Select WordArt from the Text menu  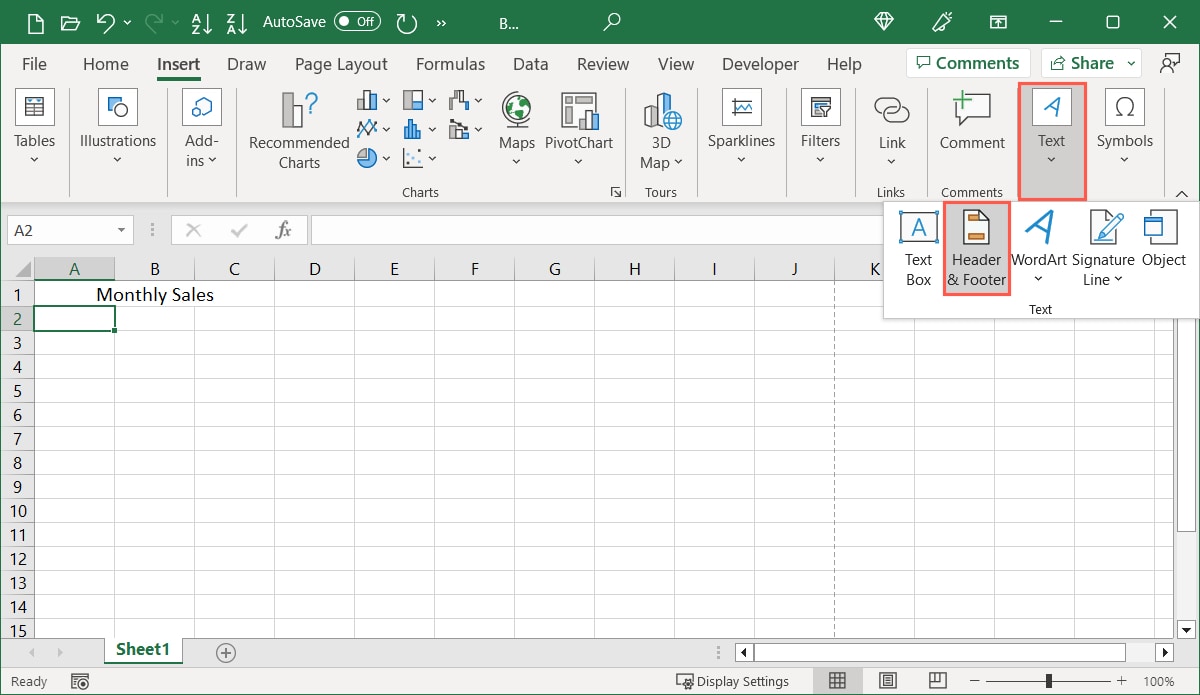pos(1039,245)
